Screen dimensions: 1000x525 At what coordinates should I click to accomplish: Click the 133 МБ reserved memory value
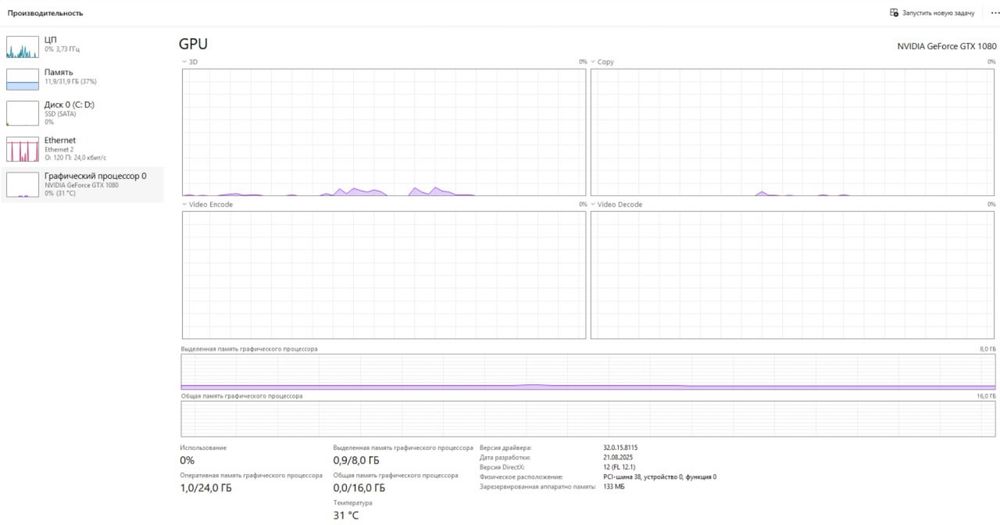[614, 486]
